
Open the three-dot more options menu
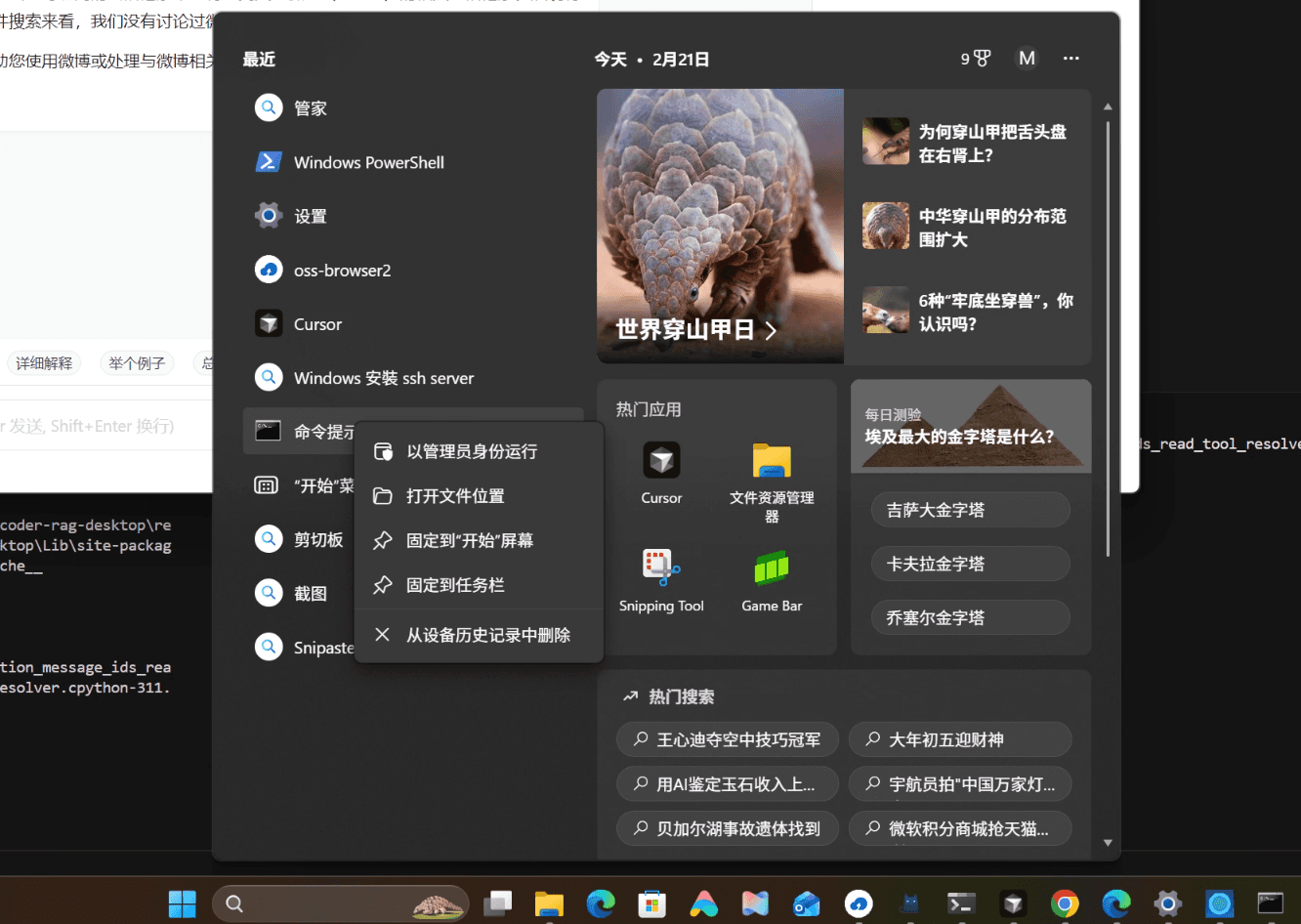1070,59
